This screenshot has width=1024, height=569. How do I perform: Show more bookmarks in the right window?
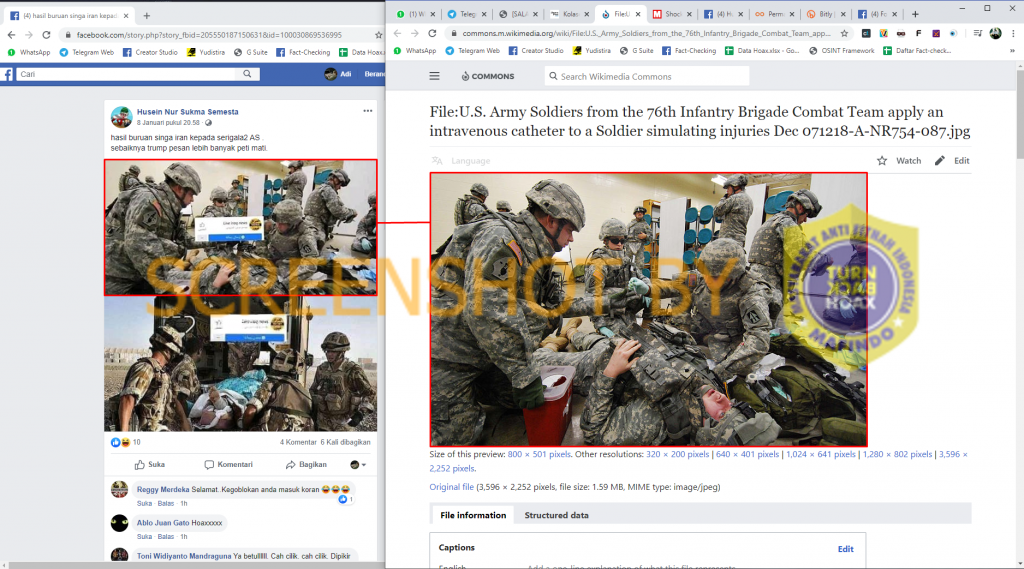tap(1012, 50)
